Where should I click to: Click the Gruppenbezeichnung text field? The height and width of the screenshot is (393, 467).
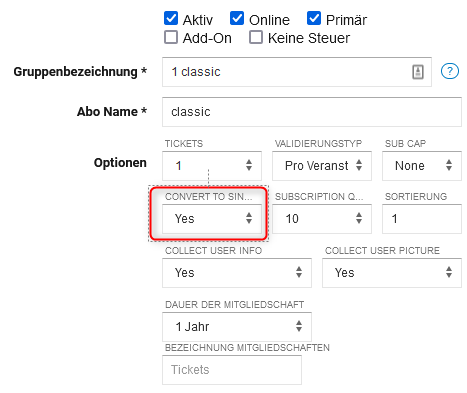297,72
